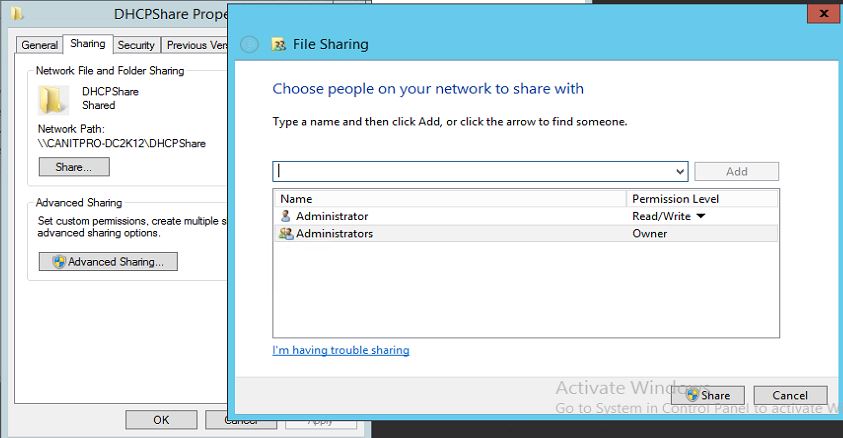Switch to the General tab

pos(39,45)
